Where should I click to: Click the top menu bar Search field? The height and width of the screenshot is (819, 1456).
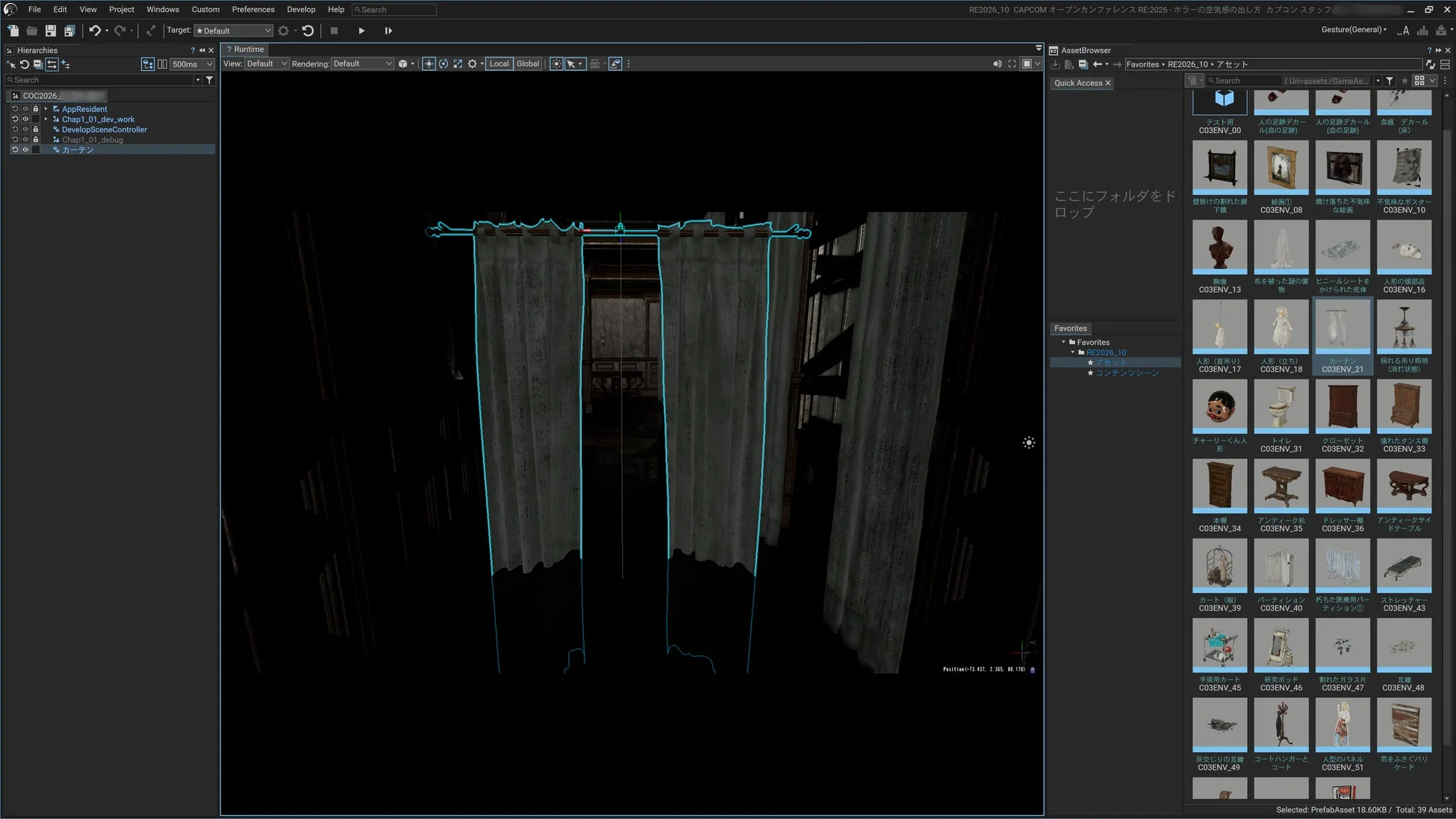pos(394,10)
